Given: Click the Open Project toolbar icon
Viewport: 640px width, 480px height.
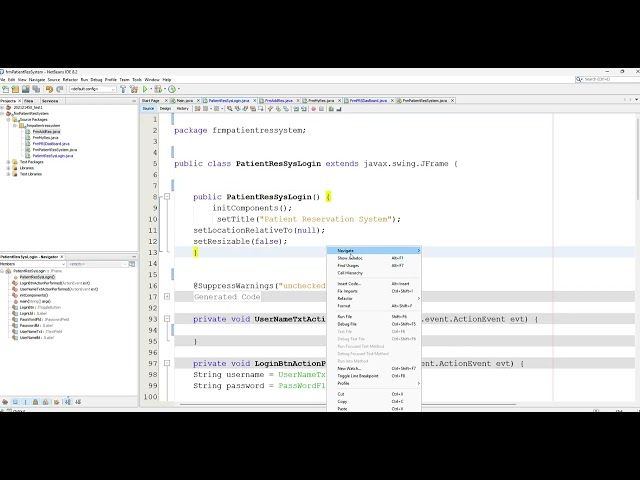Looking at the screenshot, I should [25, 89].
